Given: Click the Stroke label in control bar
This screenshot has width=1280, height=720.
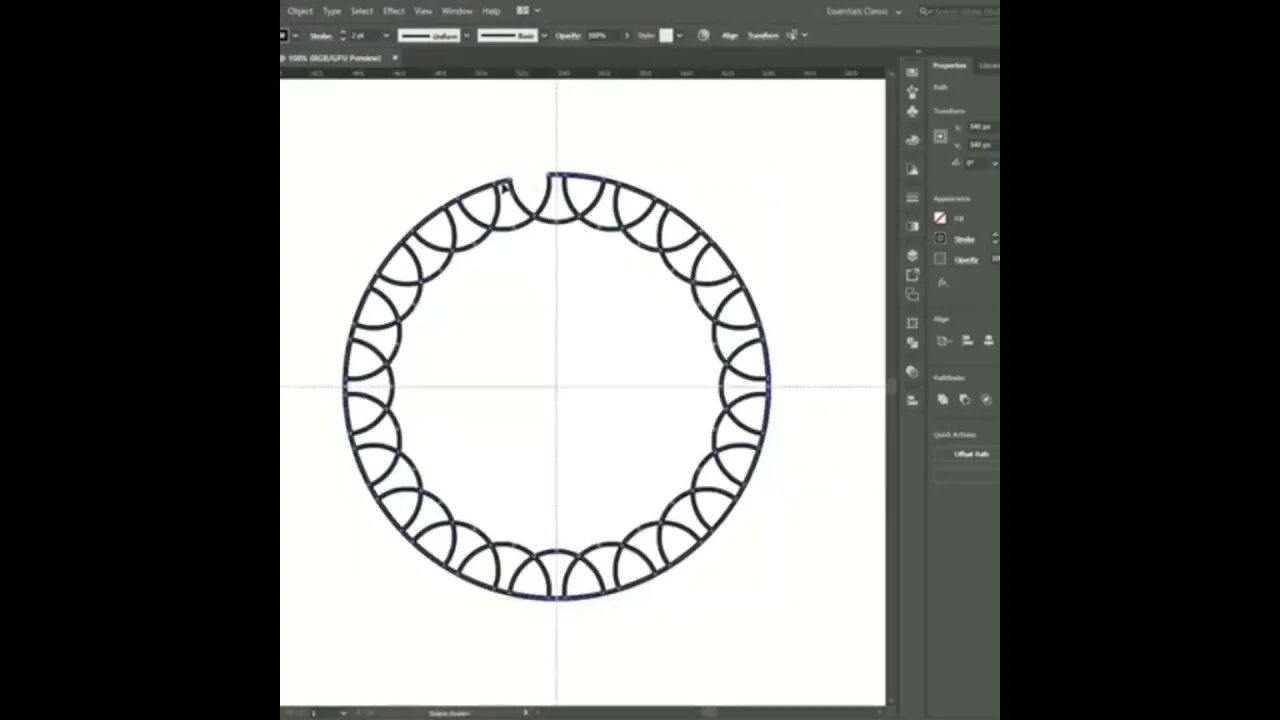Looking at the screenshot, I should pos(320,36).
